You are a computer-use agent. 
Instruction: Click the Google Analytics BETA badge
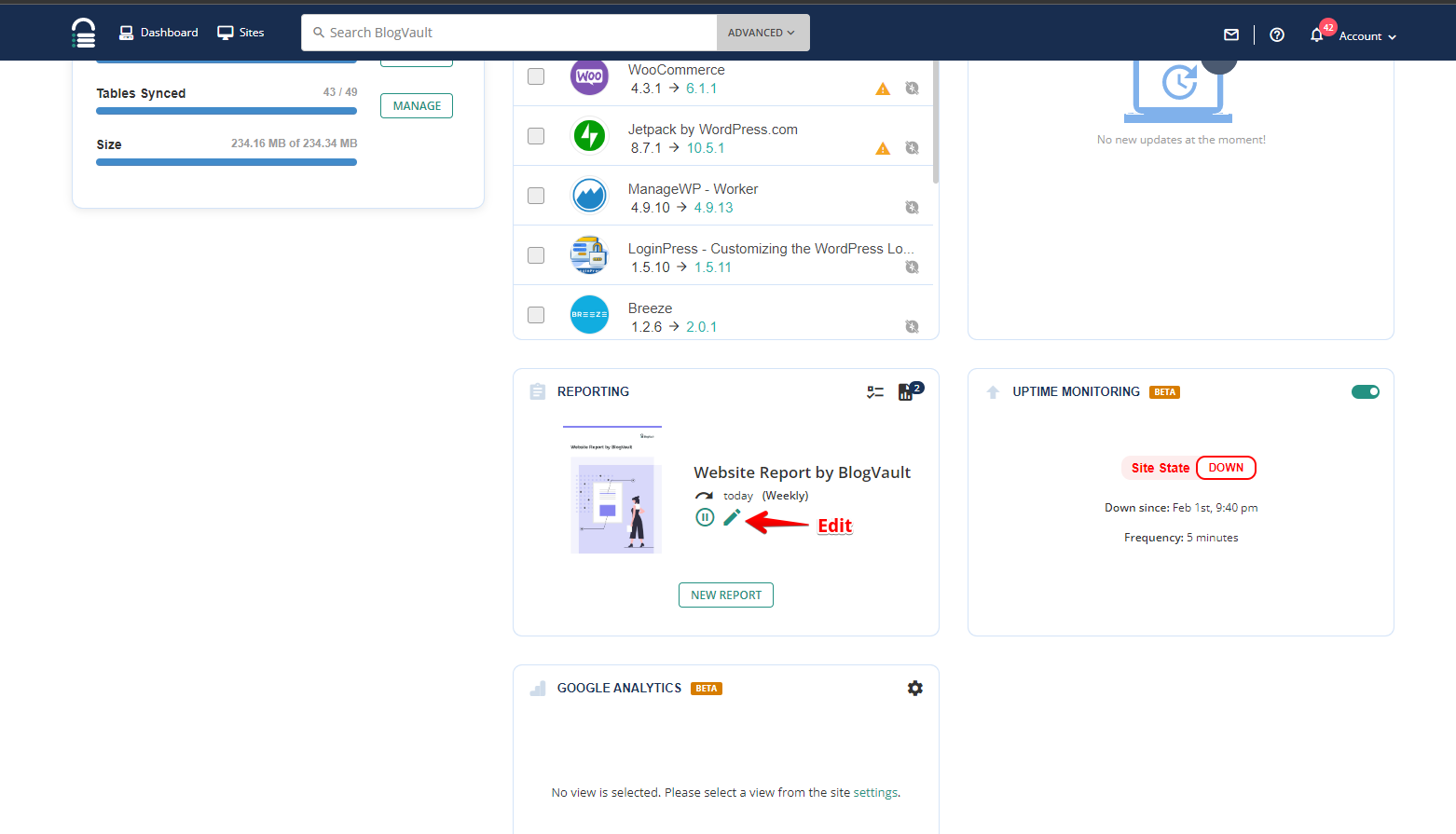(707, 689)
